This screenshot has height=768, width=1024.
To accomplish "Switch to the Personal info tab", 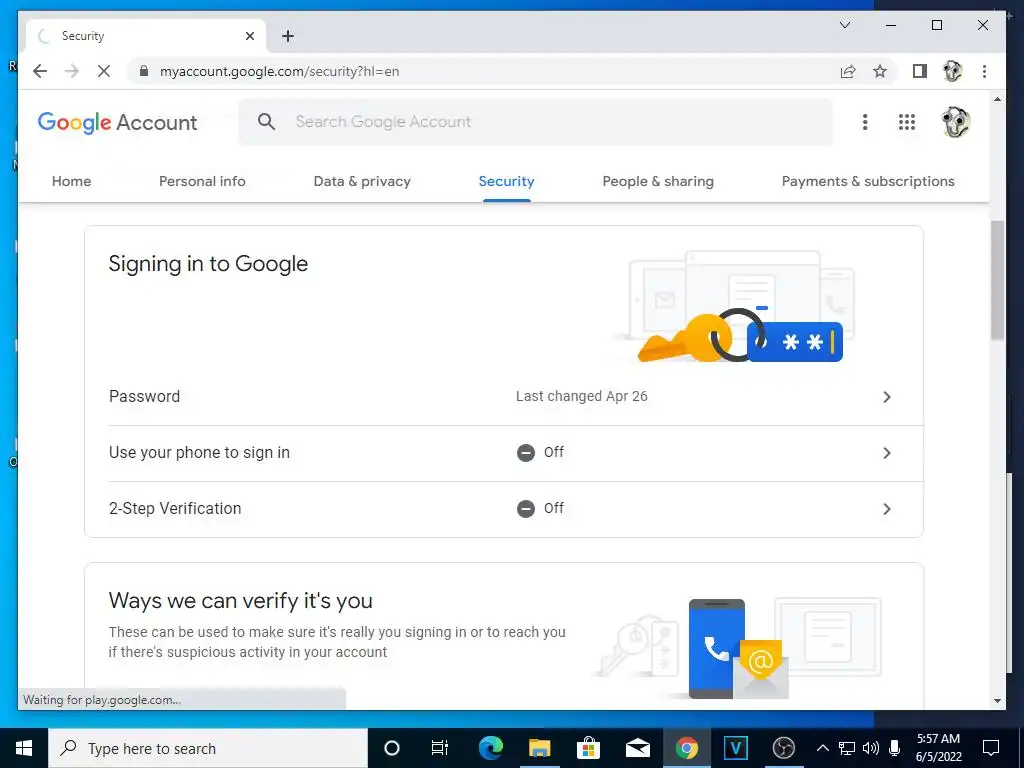I will (x=202, y=182).
